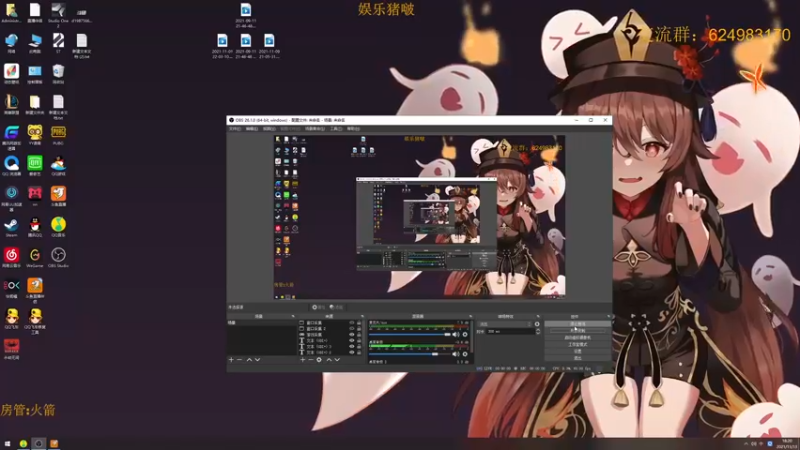Open the orange Douyu app in the taskbar
The height and width of the screenshot is (450, 800).
54,444
